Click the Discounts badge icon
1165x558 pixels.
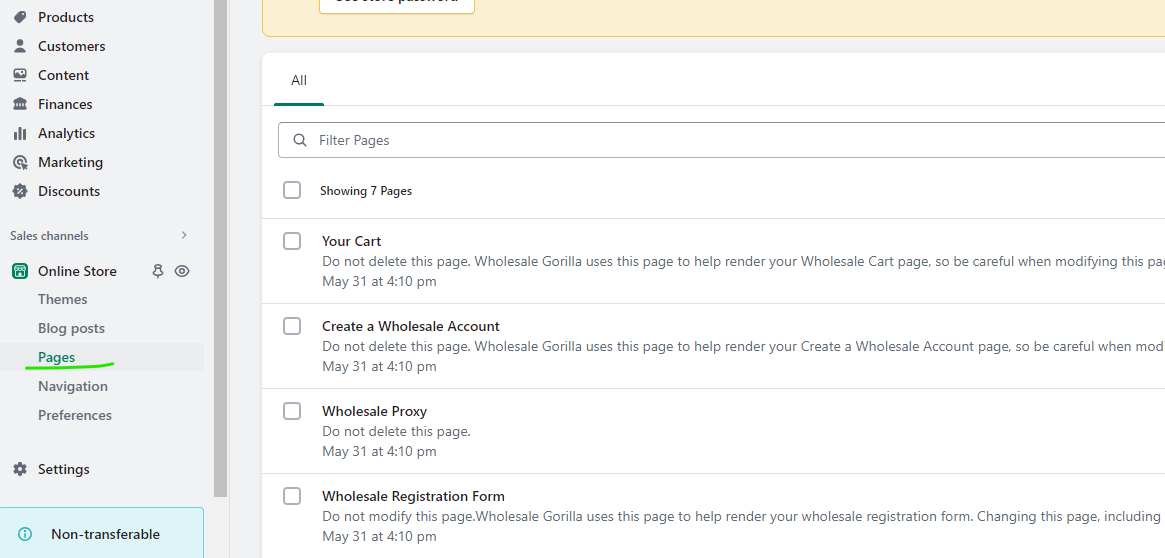(x=20, y=191)
